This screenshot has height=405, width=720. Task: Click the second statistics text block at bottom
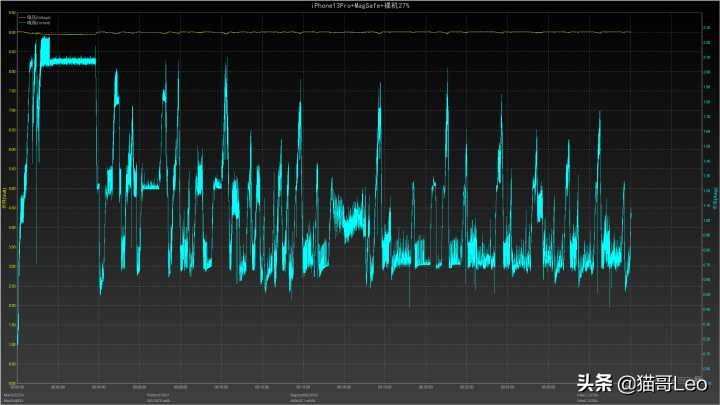tap(160, 397)
